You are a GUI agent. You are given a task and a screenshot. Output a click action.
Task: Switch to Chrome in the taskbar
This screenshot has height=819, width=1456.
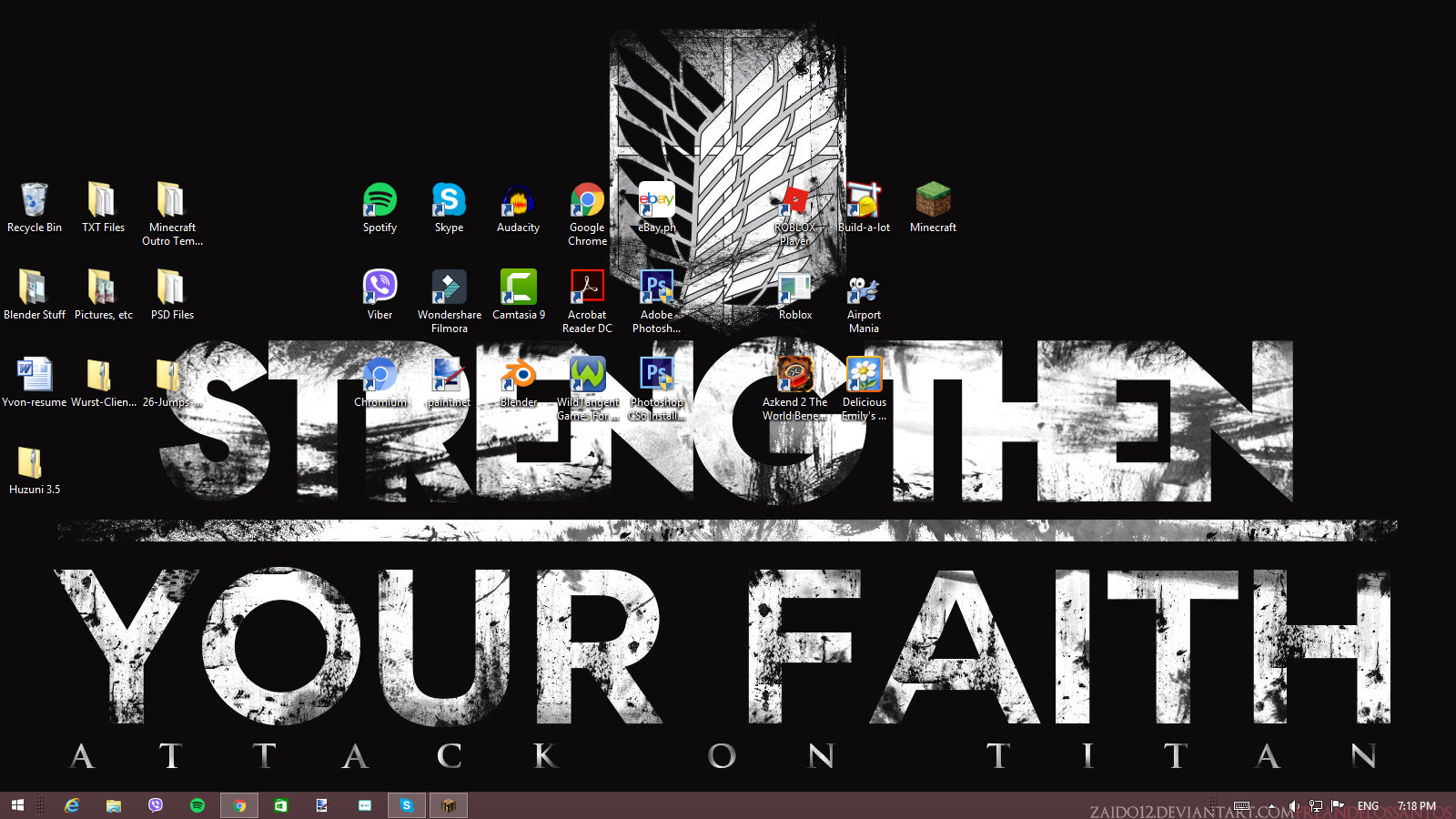239,805
